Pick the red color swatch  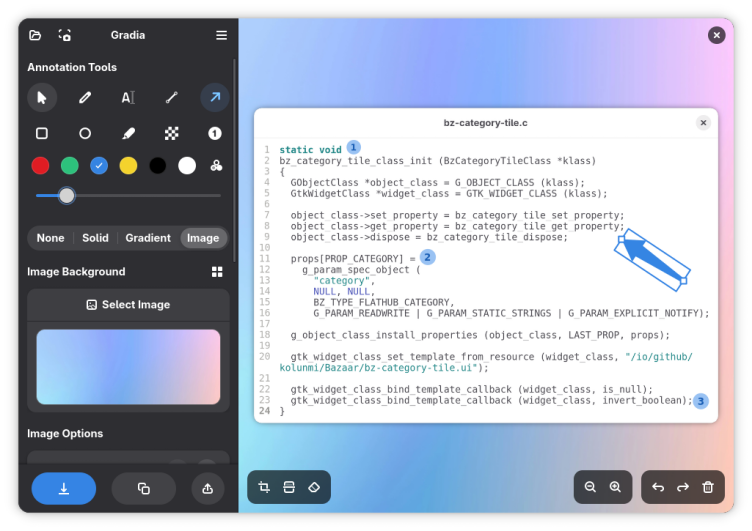coord(40,166)
